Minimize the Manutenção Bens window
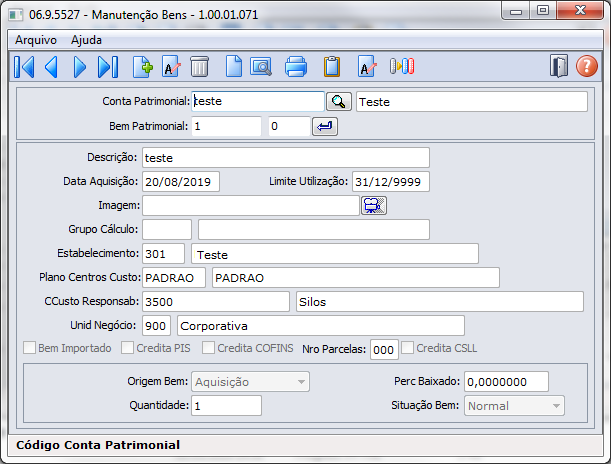 (516, 10)
